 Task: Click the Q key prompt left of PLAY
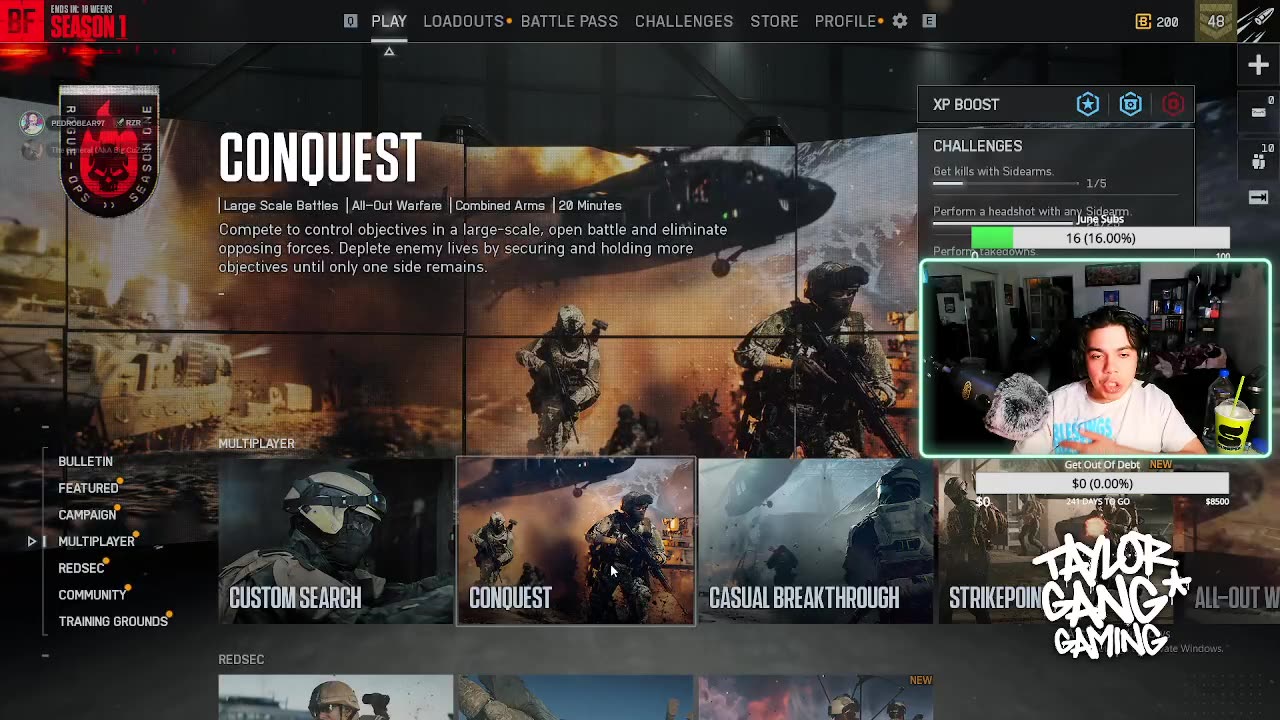pos(350,21)
